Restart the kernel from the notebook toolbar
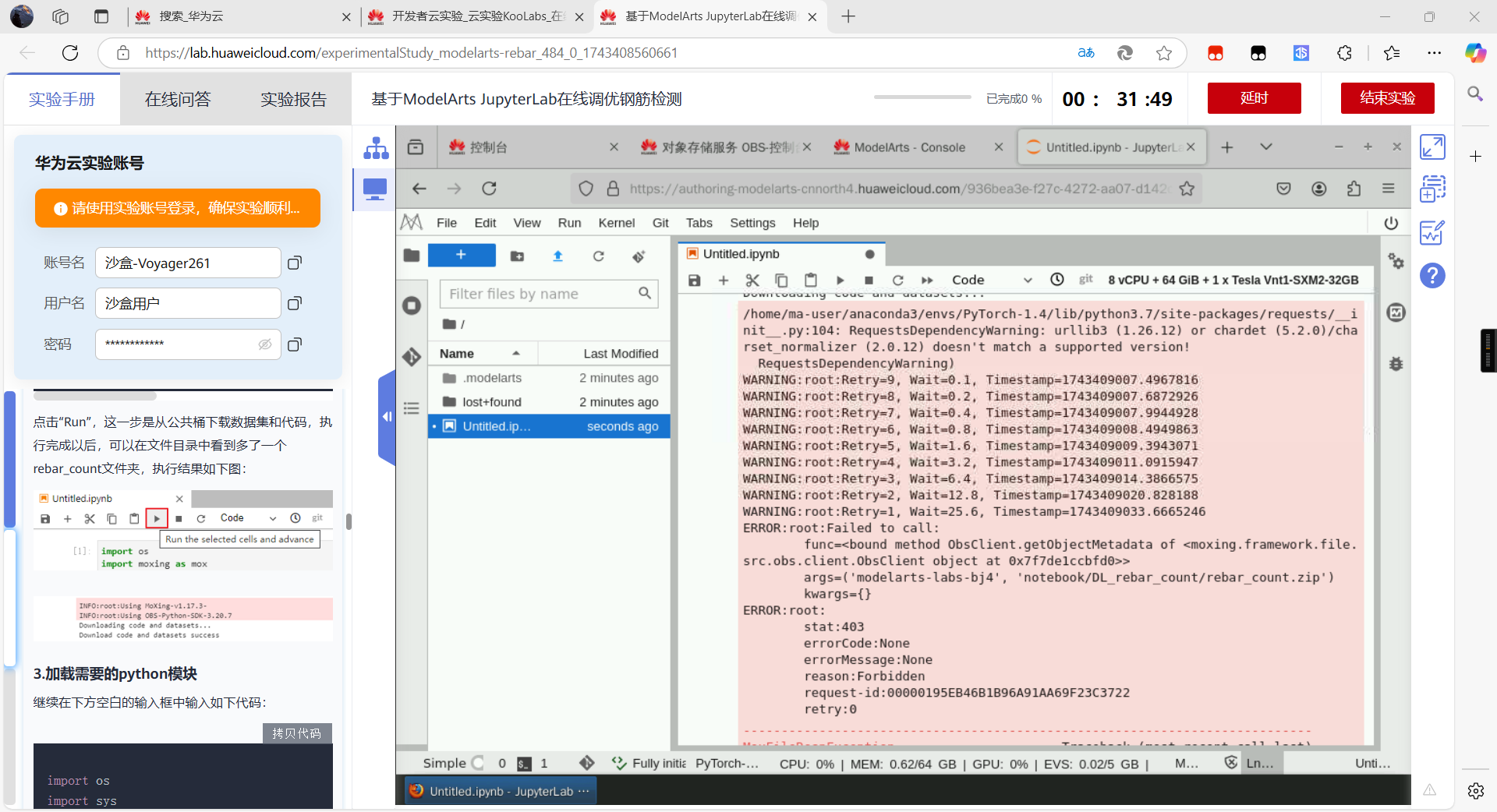 tap(897, 280)
